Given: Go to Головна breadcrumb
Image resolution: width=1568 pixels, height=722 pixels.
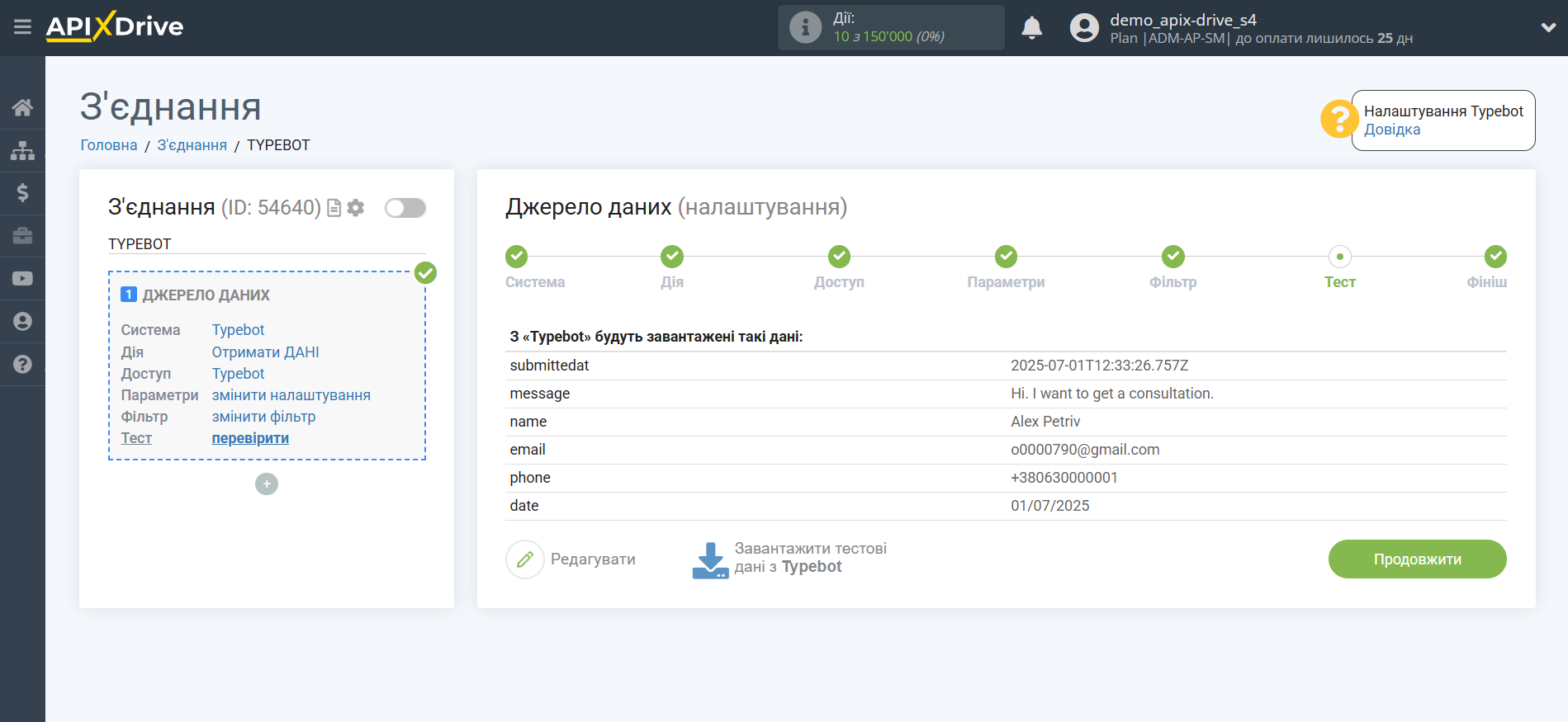Looking at the screenshot, I should [x=109, y=145].
